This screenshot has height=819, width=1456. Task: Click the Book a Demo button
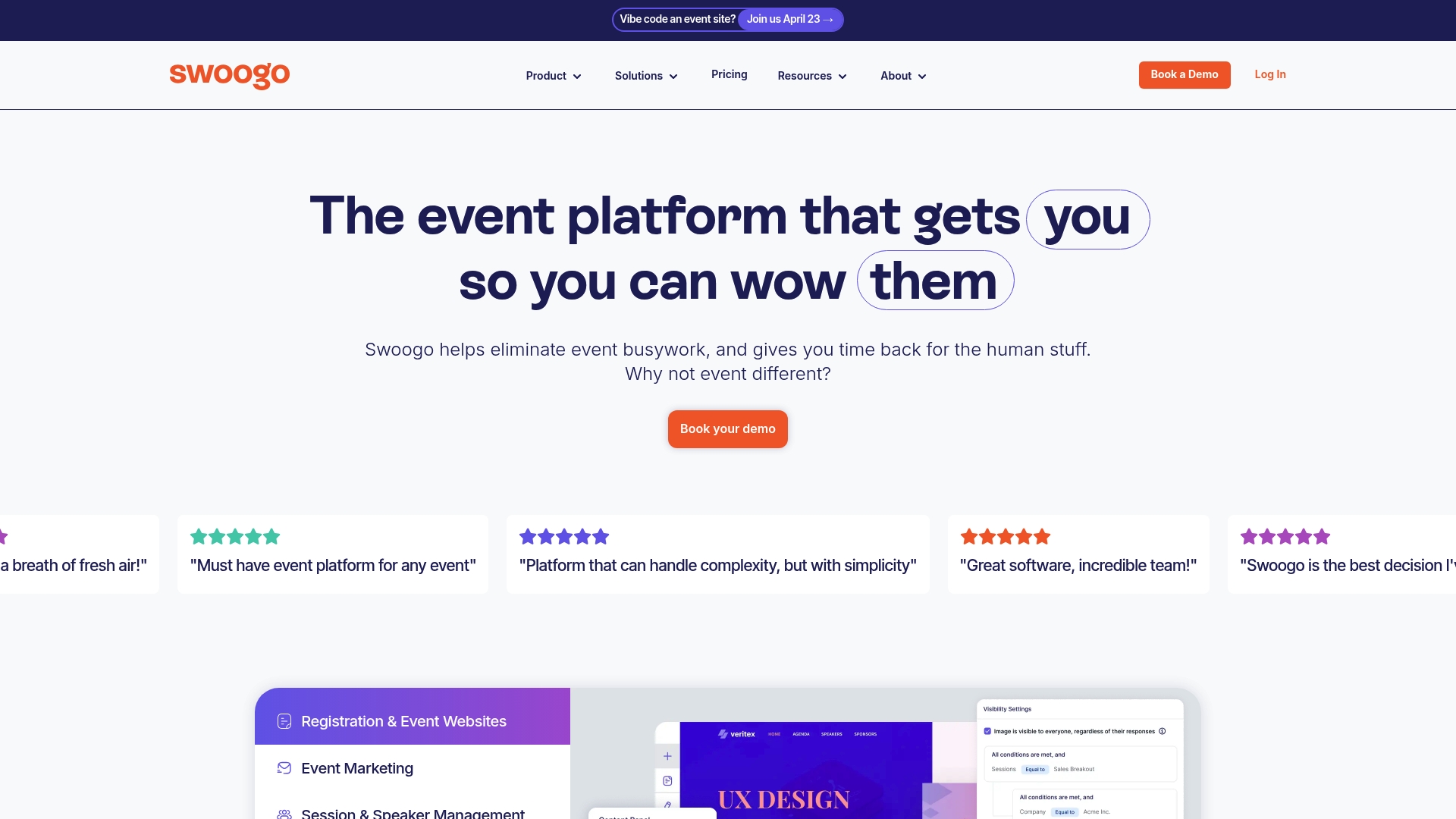(1184, 74)
